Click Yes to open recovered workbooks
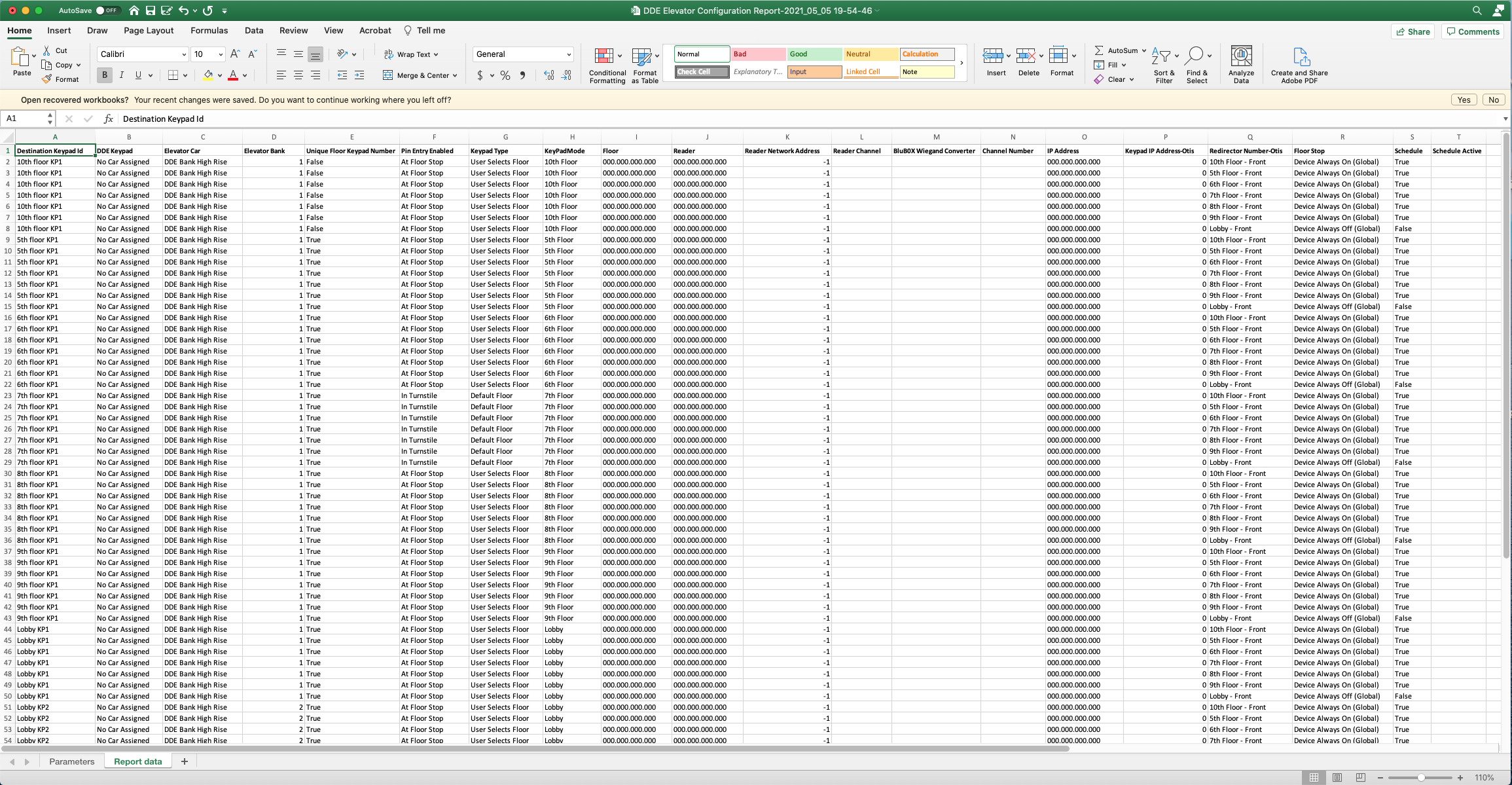 point(1464,100)
